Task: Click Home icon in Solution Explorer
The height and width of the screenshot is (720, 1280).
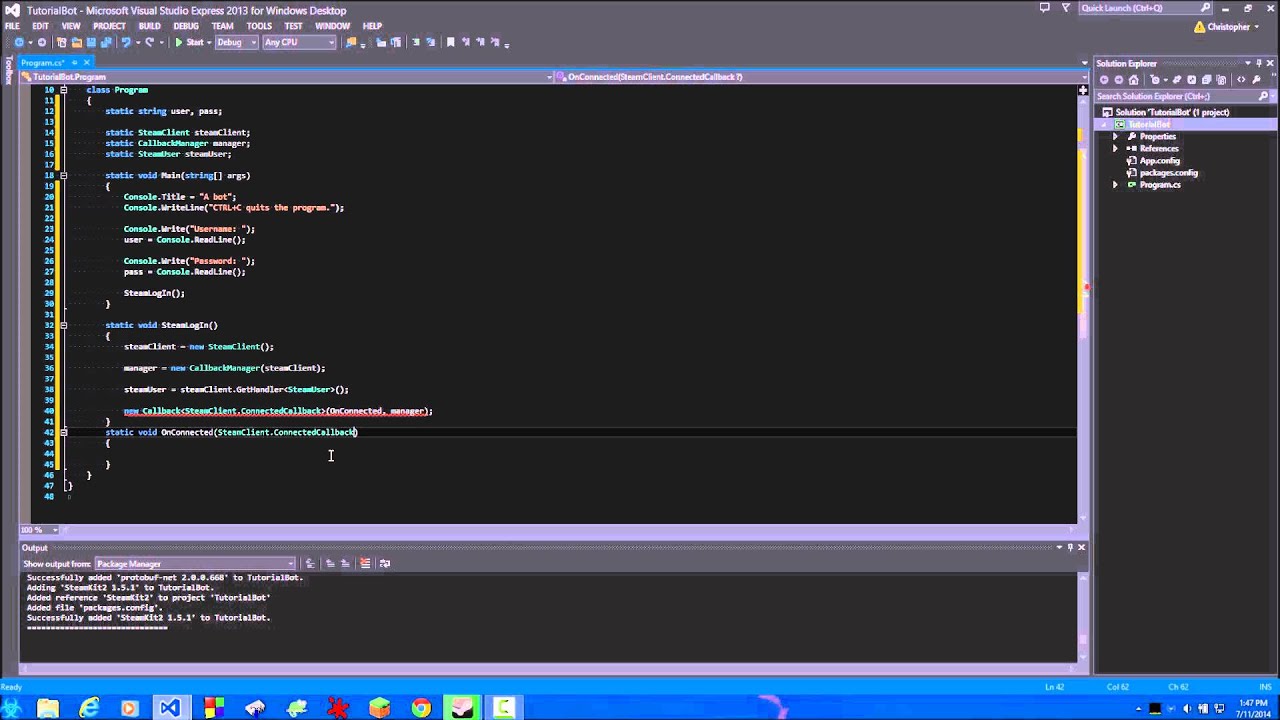Action: [1133, 80]
